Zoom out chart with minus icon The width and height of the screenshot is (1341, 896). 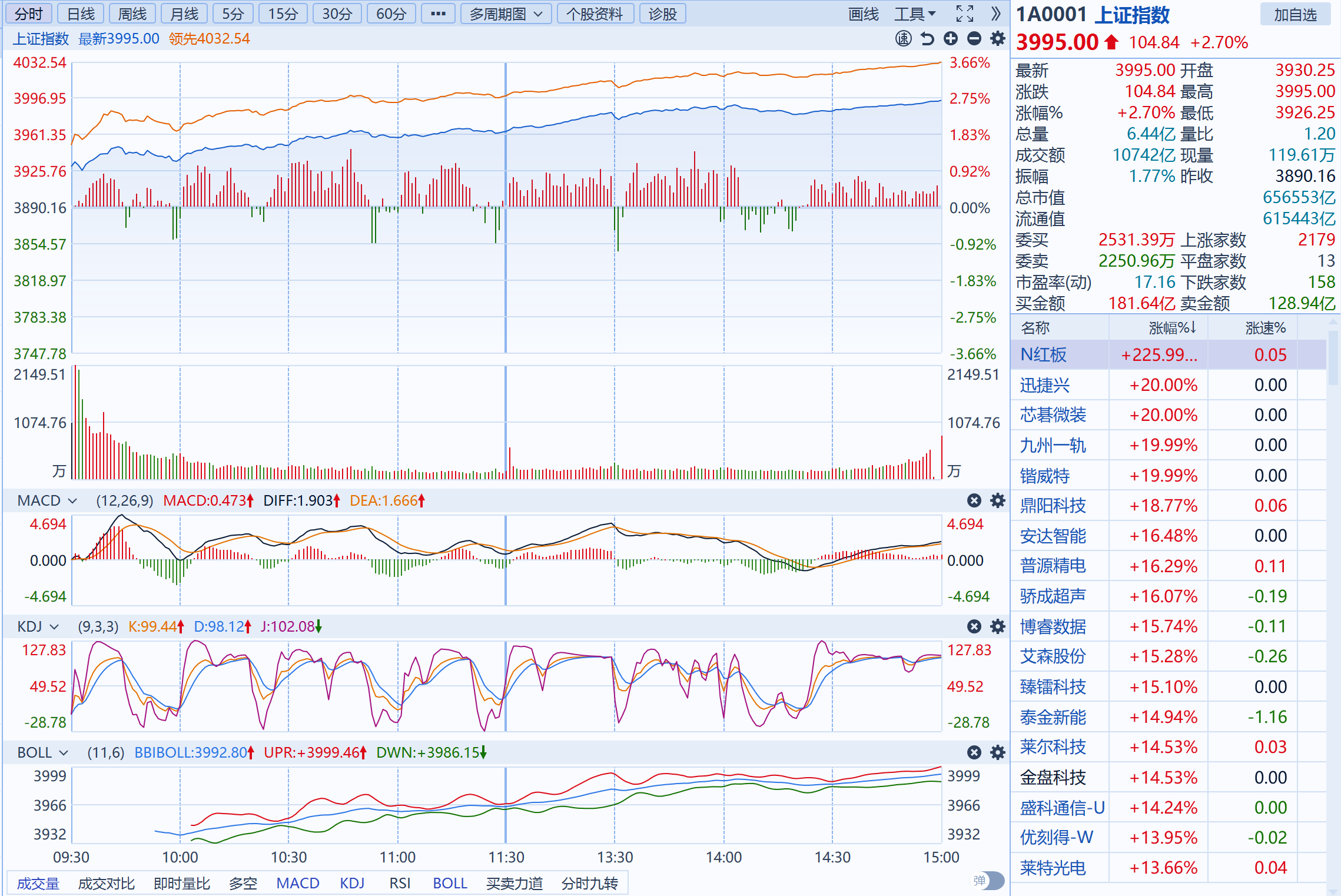[x=974, y=39]
